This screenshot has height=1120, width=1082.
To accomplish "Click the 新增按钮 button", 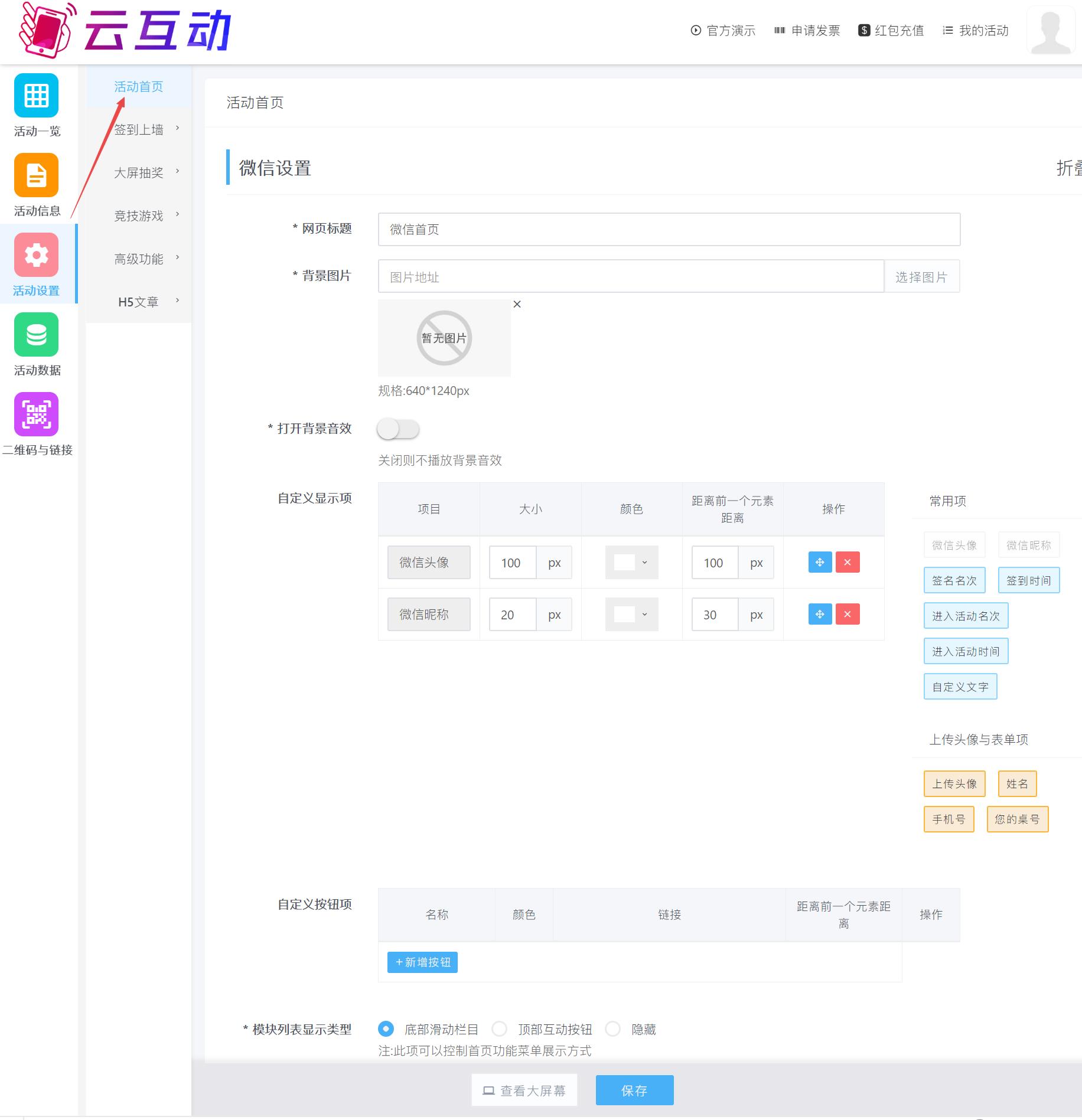I will pos(422,962).
